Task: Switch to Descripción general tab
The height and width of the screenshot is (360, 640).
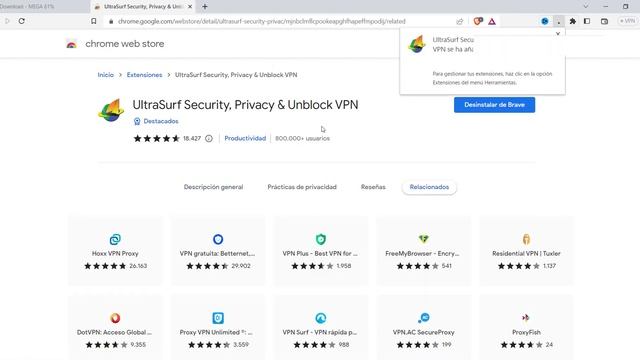Action: 213,187
